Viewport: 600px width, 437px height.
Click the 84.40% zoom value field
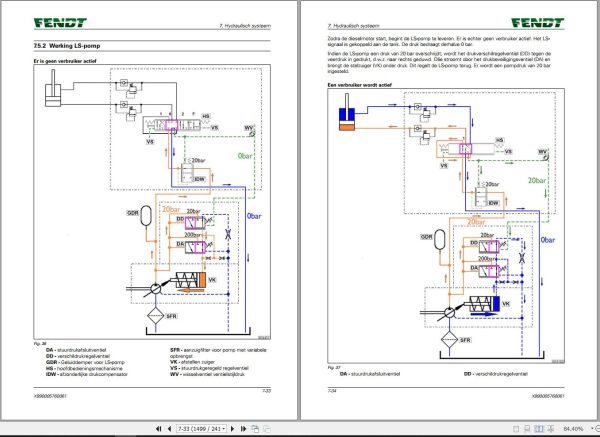click(x=573, y=429)
